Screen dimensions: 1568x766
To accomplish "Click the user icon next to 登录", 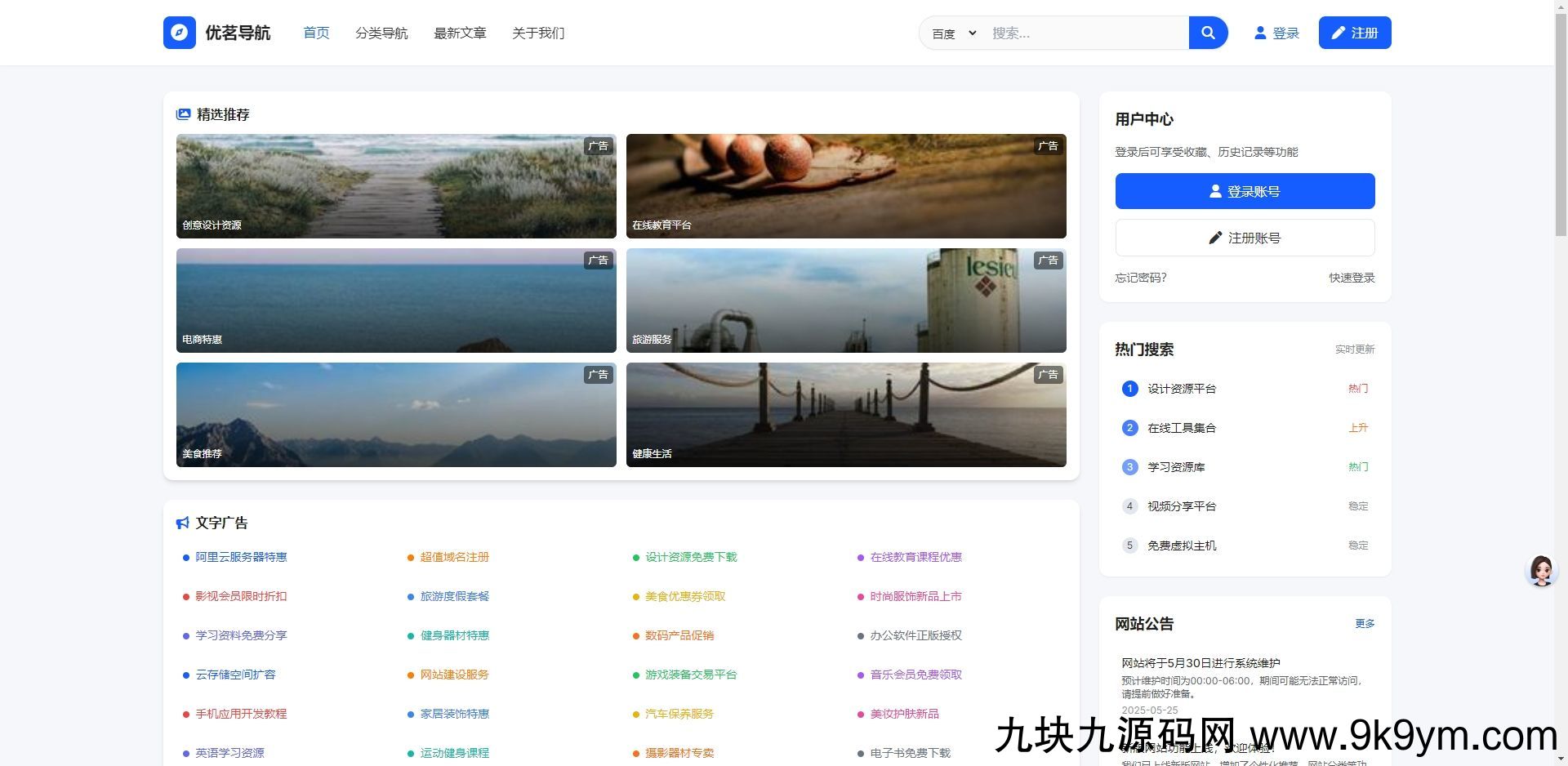I will point(1259,33).
